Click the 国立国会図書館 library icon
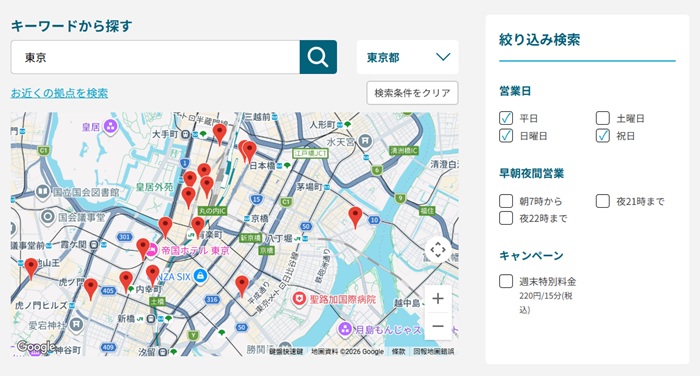This screenshot has height=376, width=700. click(x=42, y=192)
